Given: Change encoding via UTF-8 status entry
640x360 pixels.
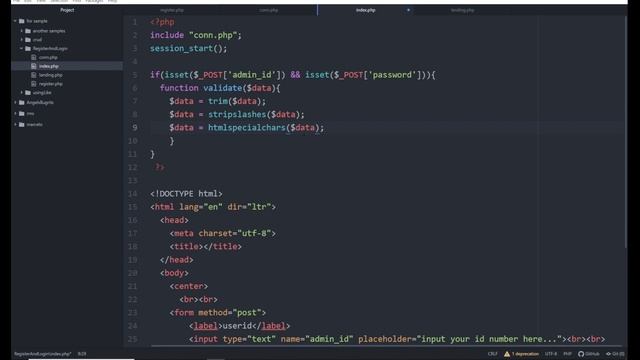Looking at the screenshot, I should click(551, 354).
